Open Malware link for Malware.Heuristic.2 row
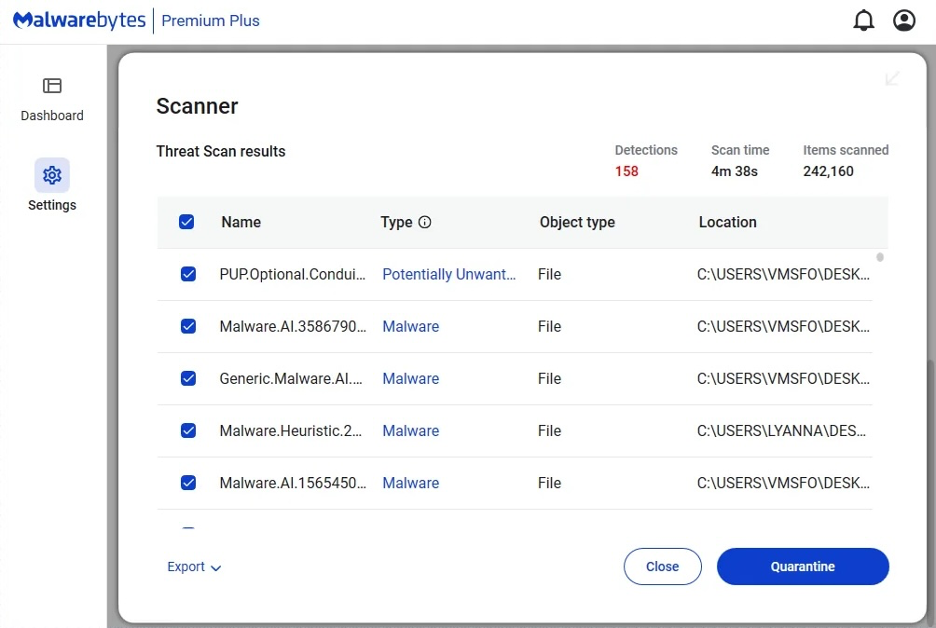 tap(411, 430)
